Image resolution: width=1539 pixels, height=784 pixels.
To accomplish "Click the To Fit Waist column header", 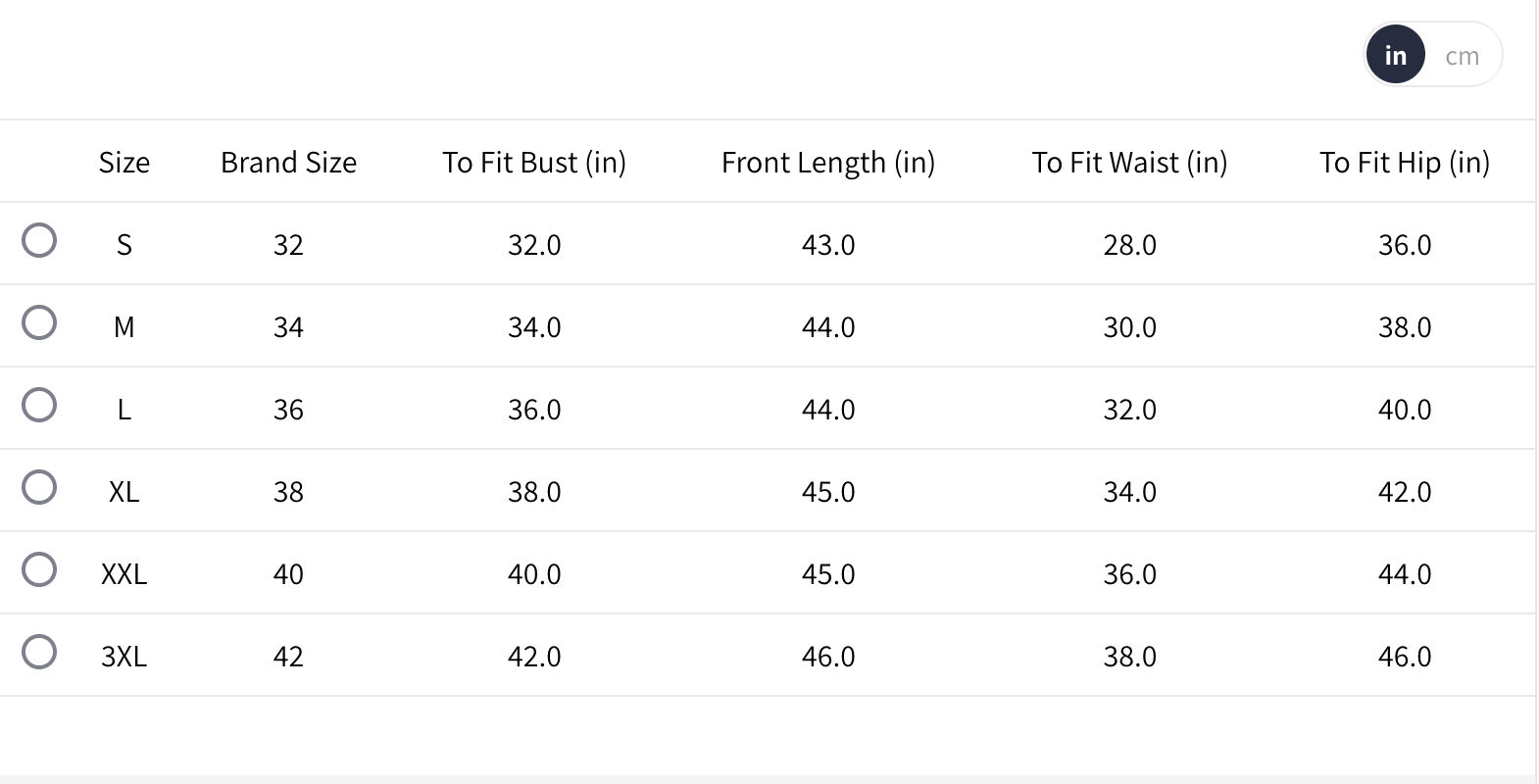I will (x=1129, y=163).
